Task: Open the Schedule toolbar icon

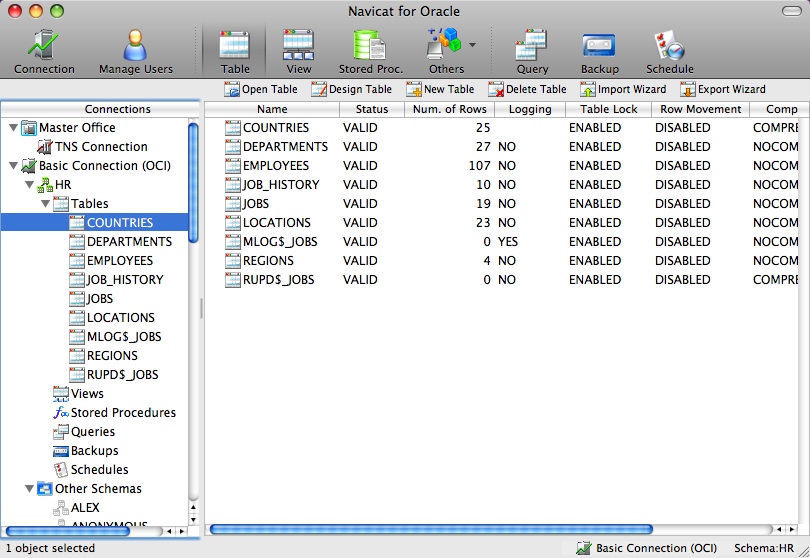Action: [669, 52]
